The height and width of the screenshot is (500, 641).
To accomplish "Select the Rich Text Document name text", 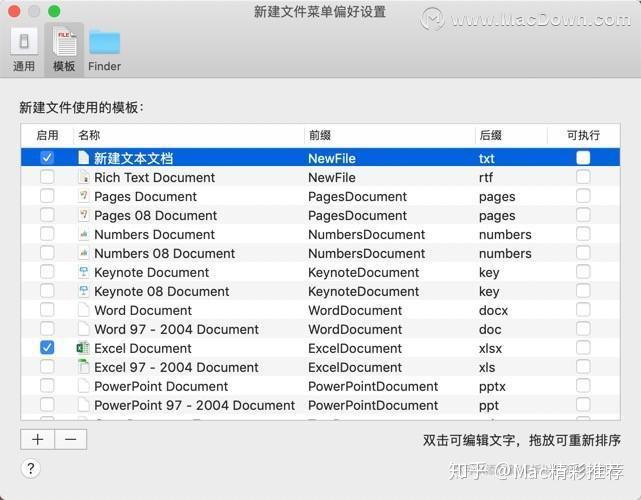I will click(154, 177).
